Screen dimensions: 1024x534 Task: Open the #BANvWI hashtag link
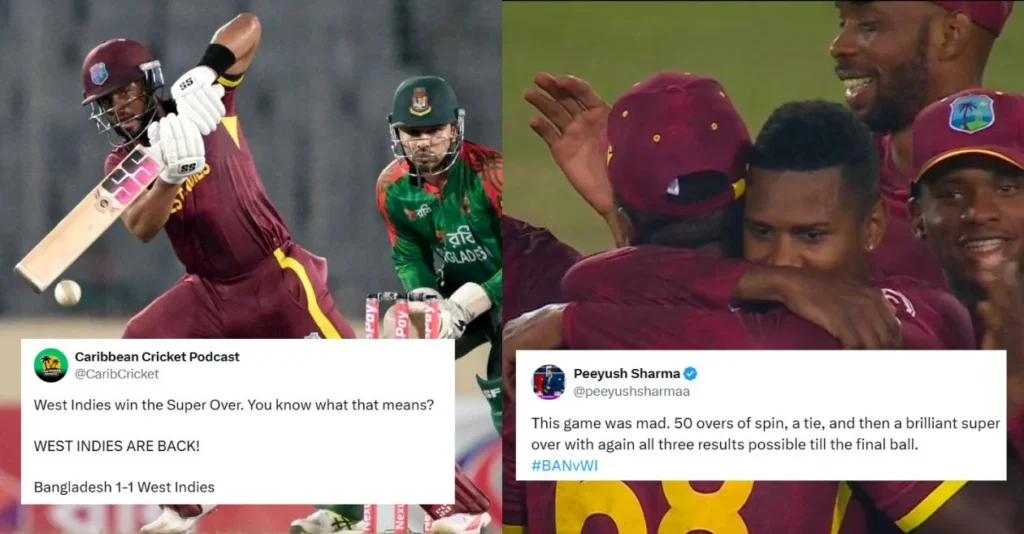click(x=564, y=465)
